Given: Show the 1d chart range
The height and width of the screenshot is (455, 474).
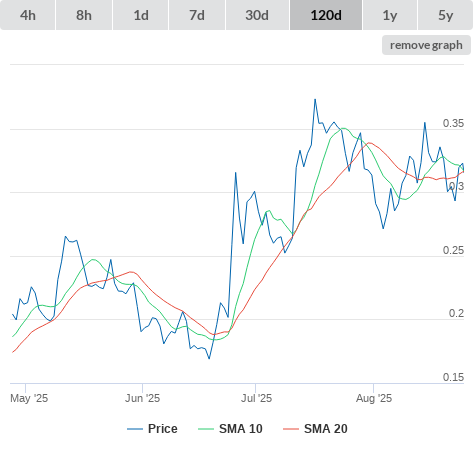Looking at the screenshot, I should coord(141,15).
